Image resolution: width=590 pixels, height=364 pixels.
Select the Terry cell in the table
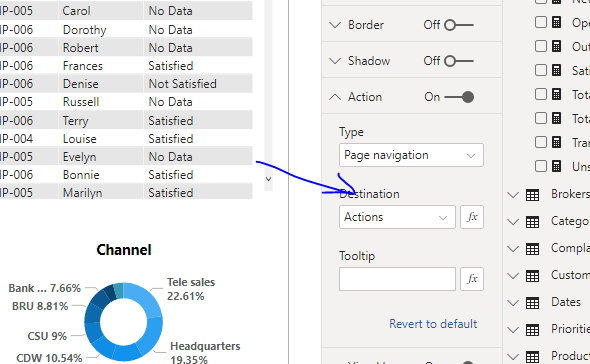[x=75, y=121]
